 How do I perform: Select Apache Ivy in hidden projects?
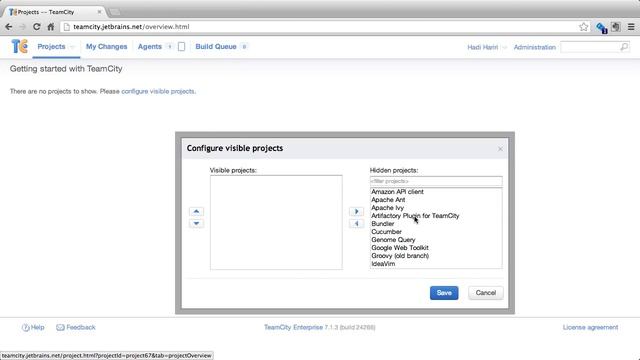click(x=387, y=208)
